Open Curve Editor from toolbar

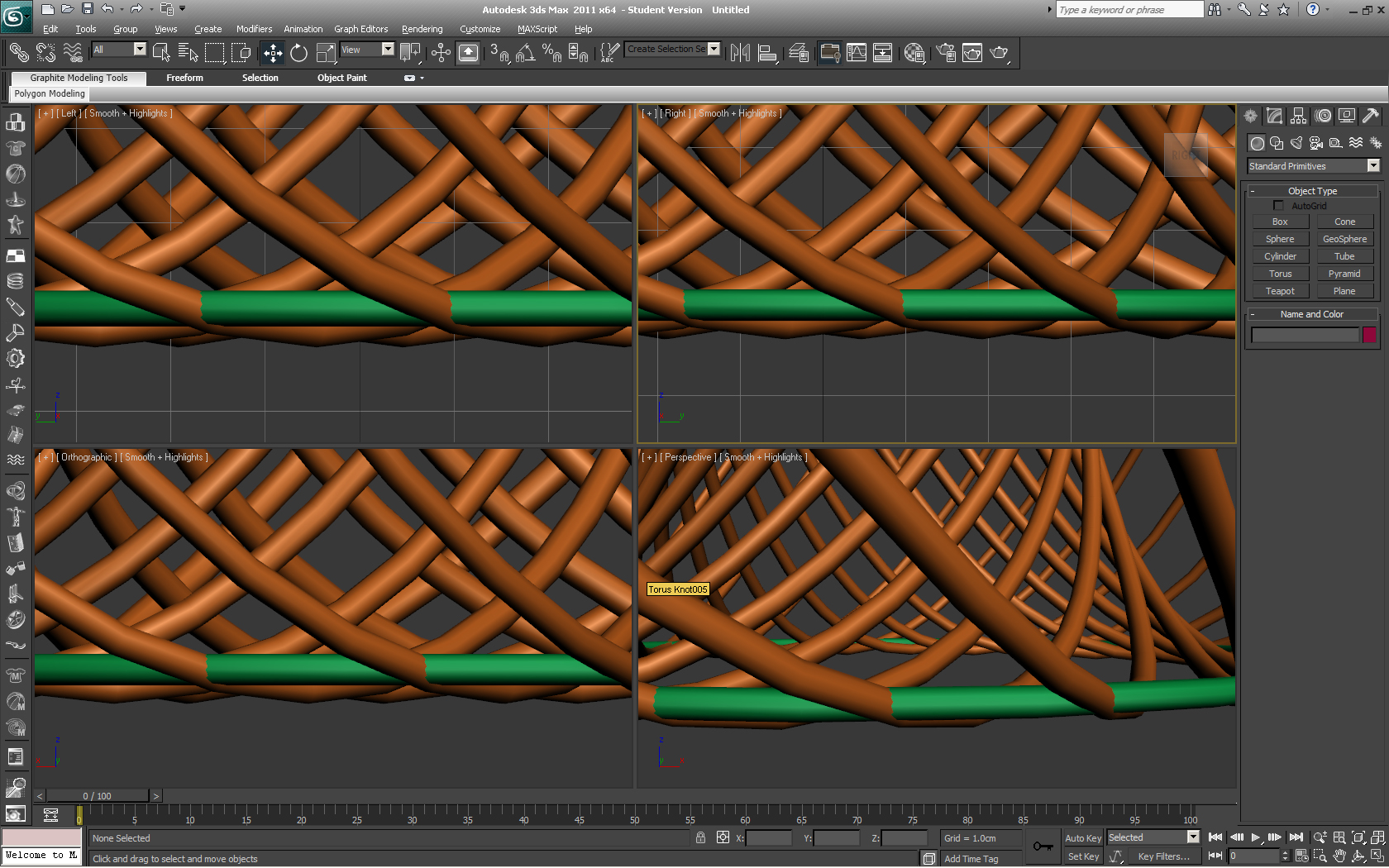(857, 53)
